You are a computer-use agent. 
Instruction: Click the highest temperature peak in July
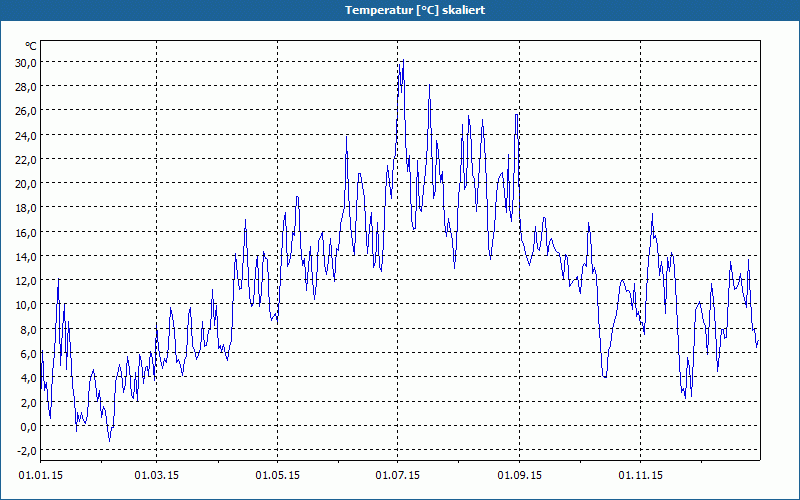pos(403,60)
